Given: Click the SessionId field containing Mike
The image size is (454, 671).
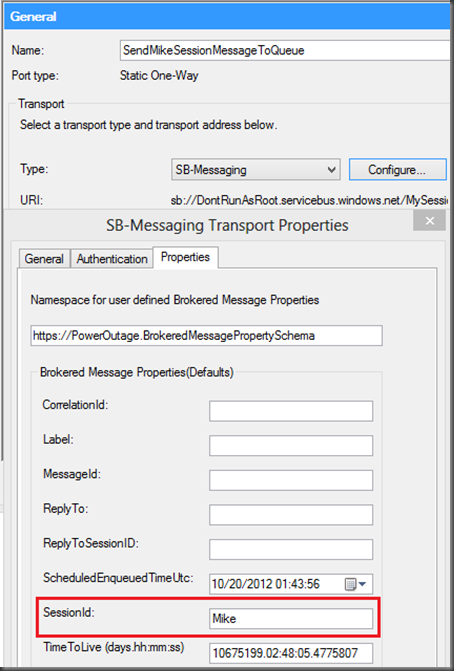Looking at the screenshot, I should [291, 619].
